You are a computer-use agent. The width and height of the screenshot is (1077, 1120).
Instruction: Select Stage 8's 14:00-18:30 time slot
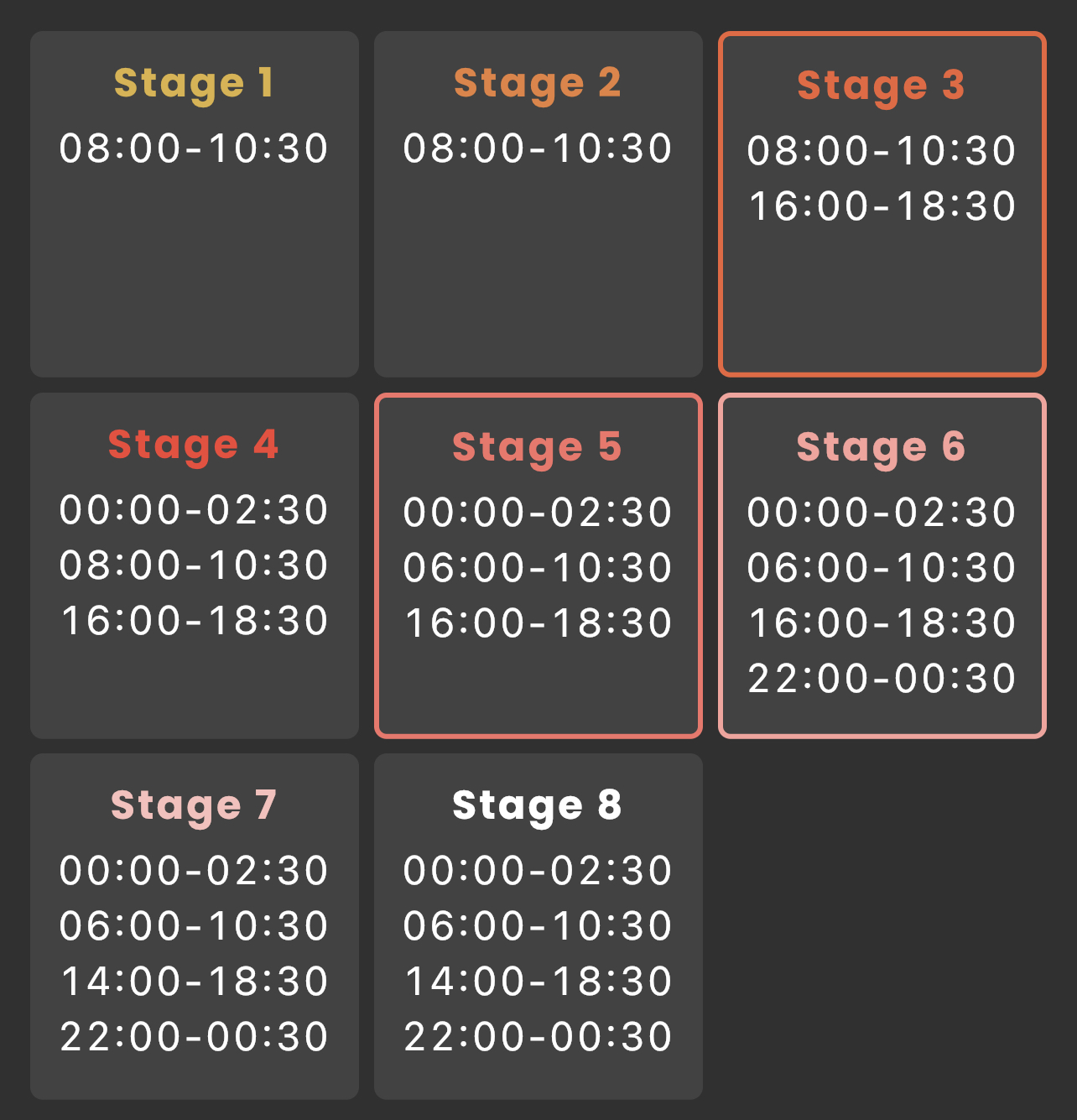[x=538, y=982]
